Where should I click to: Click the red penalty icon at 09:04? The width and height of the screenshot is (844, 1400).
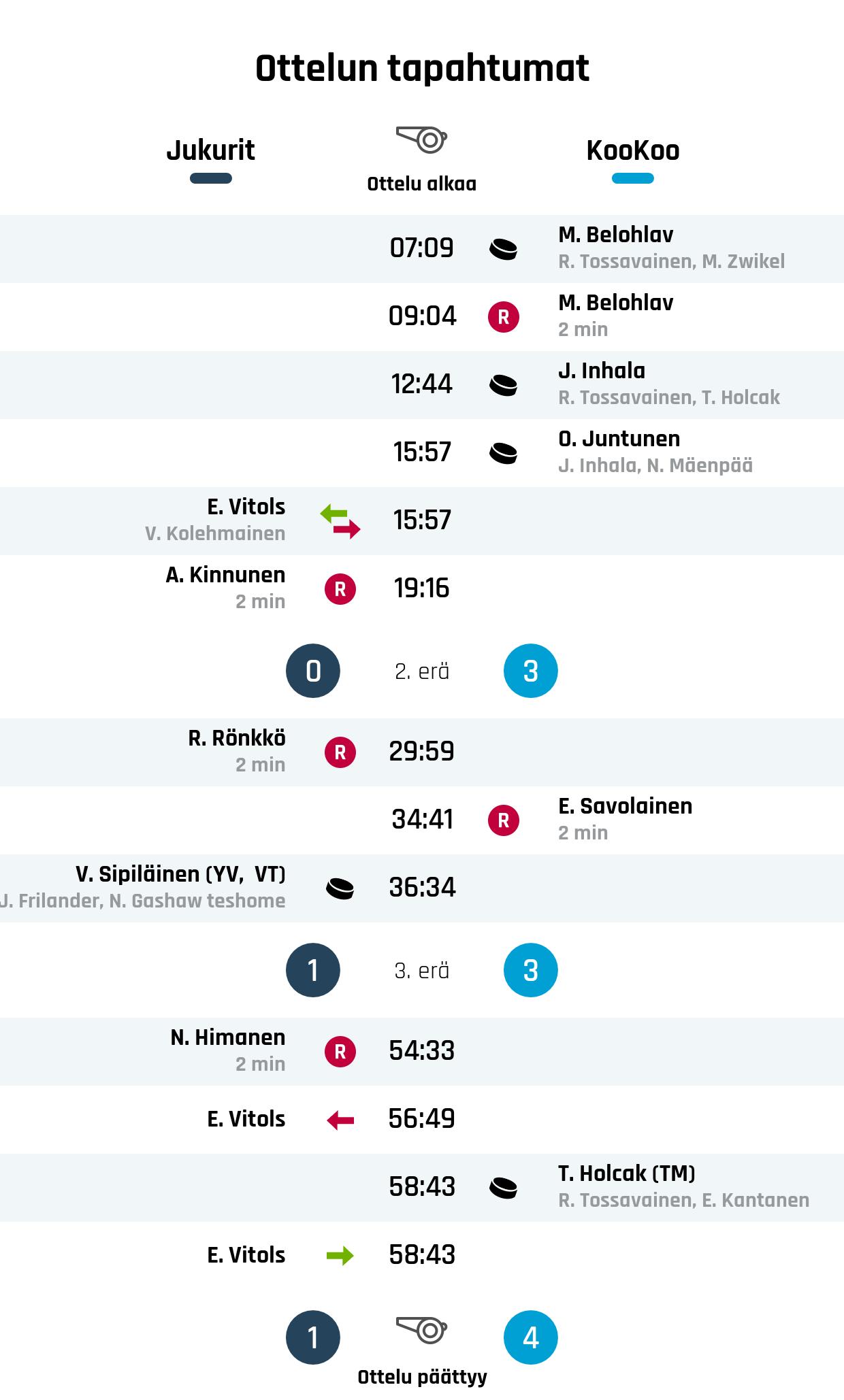click(x=503, y=317)
